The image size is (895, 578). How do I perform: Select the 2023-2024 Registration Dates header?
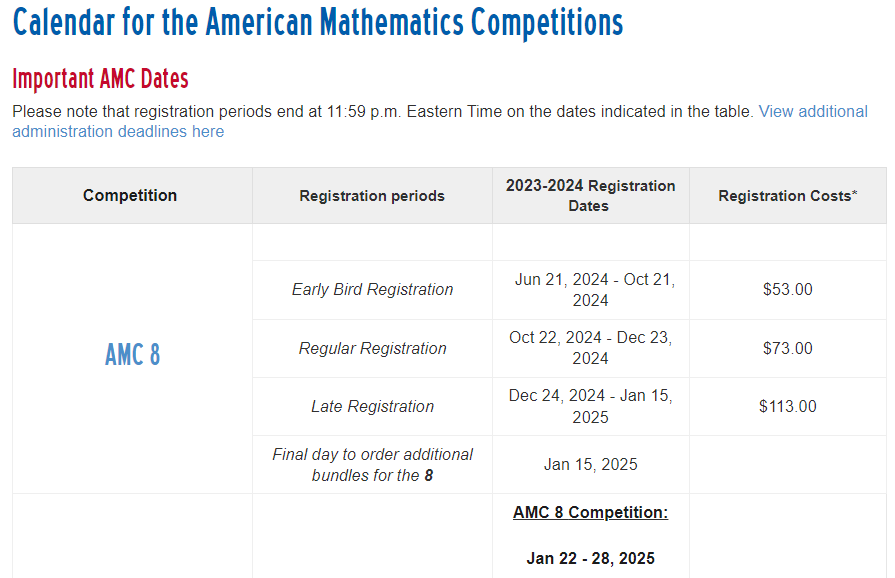(x=590, y=196)
